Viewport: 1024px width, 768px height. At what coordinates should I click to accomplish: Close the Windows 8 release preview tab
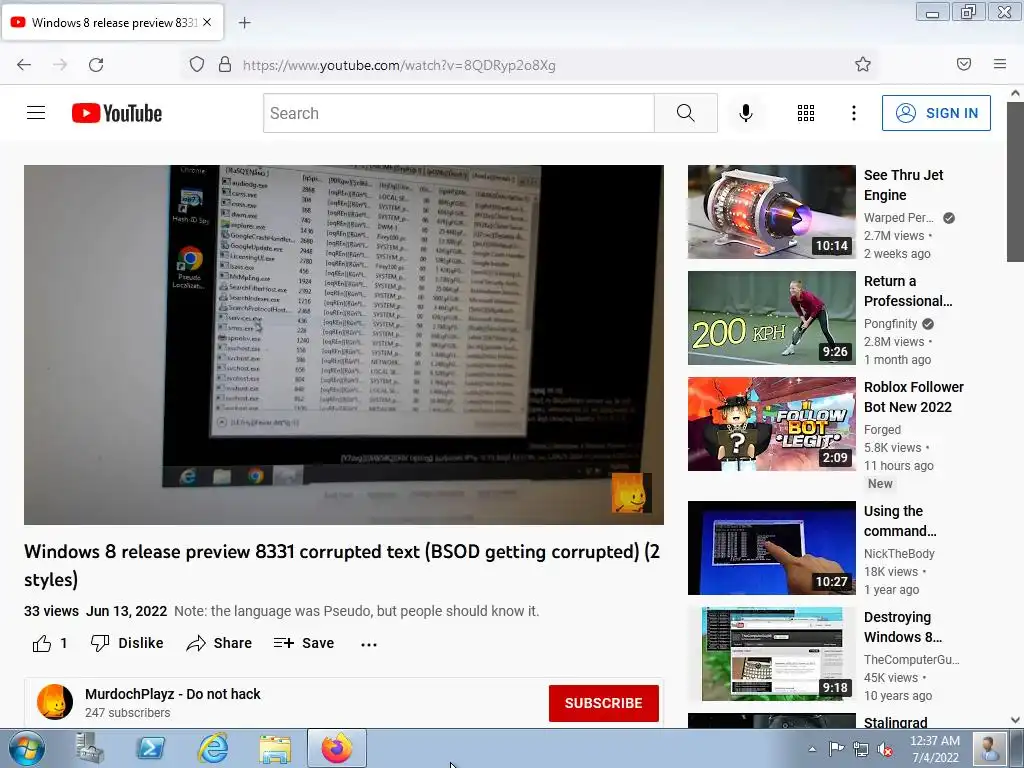click(x=207, y=22)
